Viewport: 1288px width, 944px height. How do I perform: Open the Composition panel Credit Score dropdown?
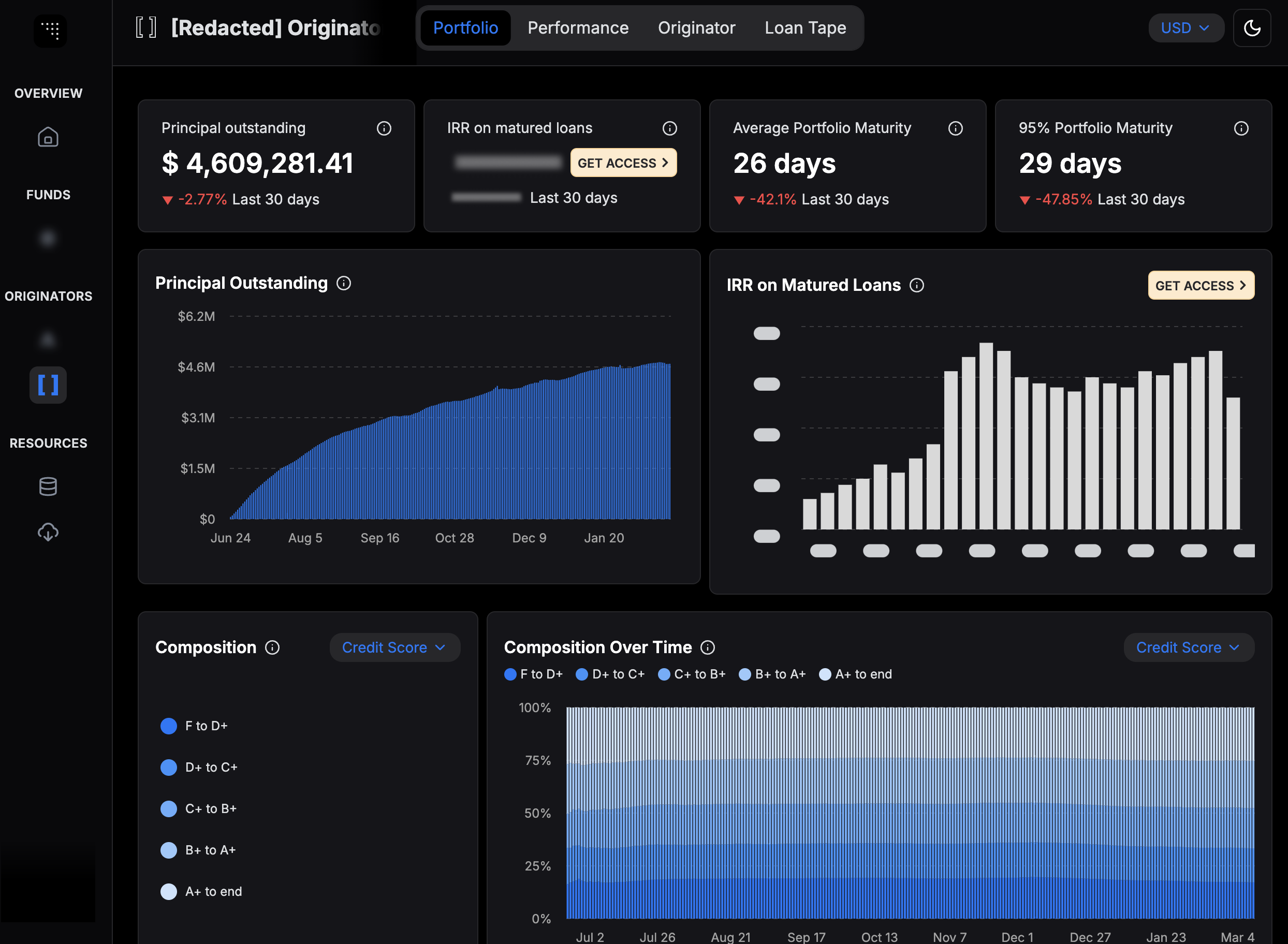click(394, 647)
